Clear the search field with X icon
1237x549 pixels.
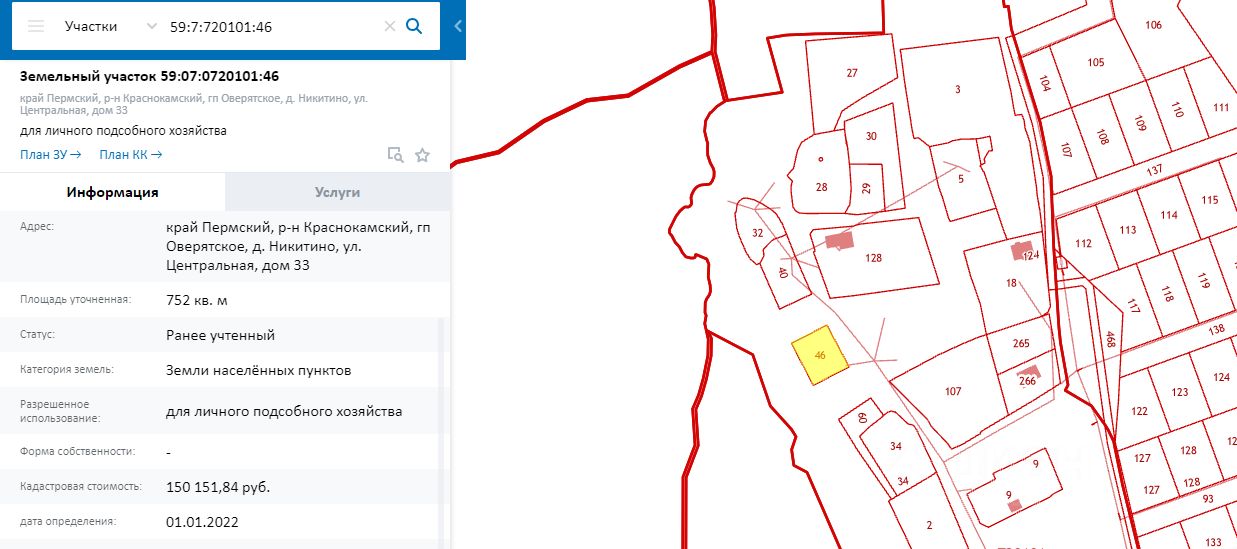[x=390, y=27]
